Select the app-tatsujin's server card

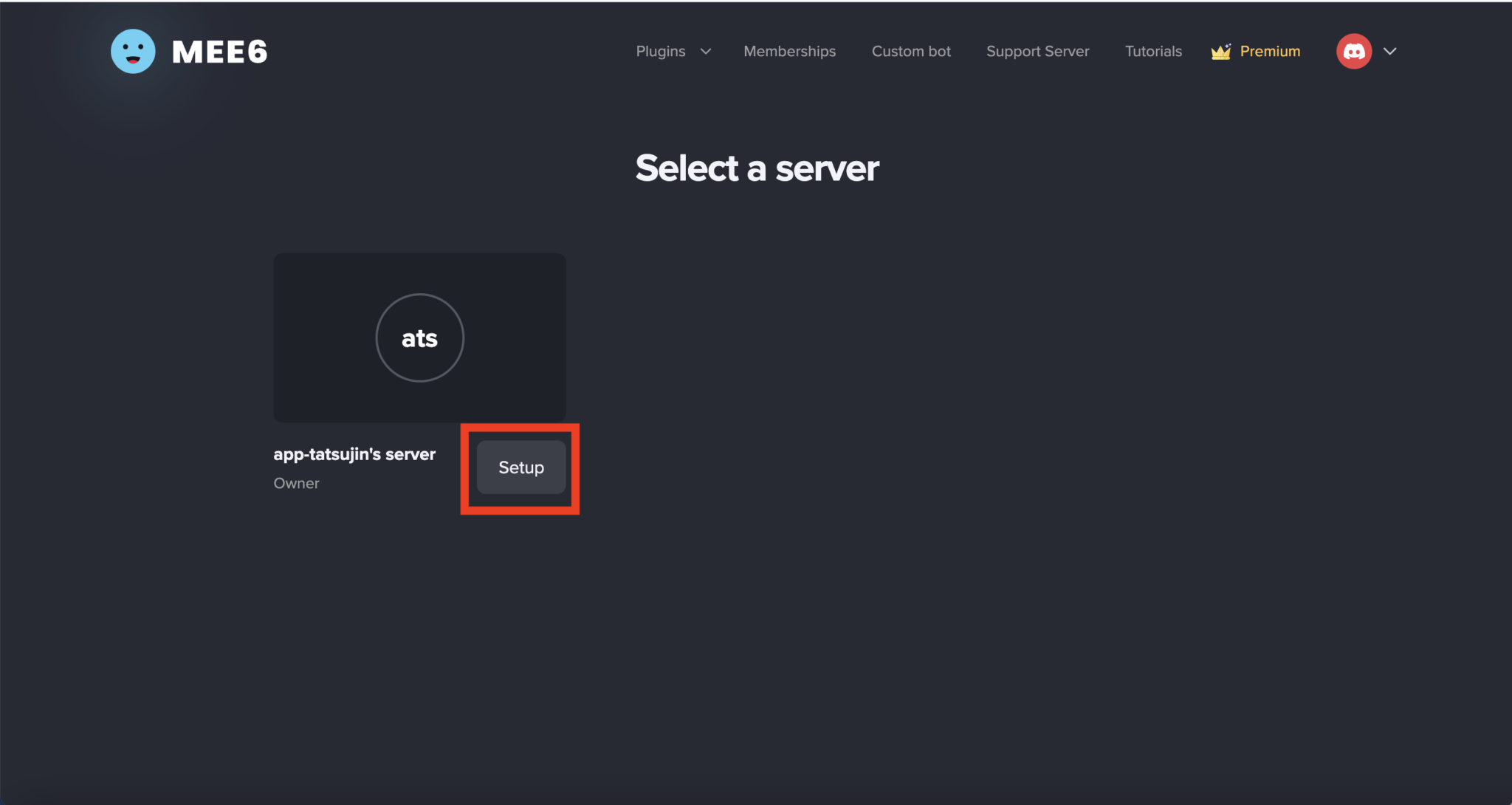[x=419, y=338]
